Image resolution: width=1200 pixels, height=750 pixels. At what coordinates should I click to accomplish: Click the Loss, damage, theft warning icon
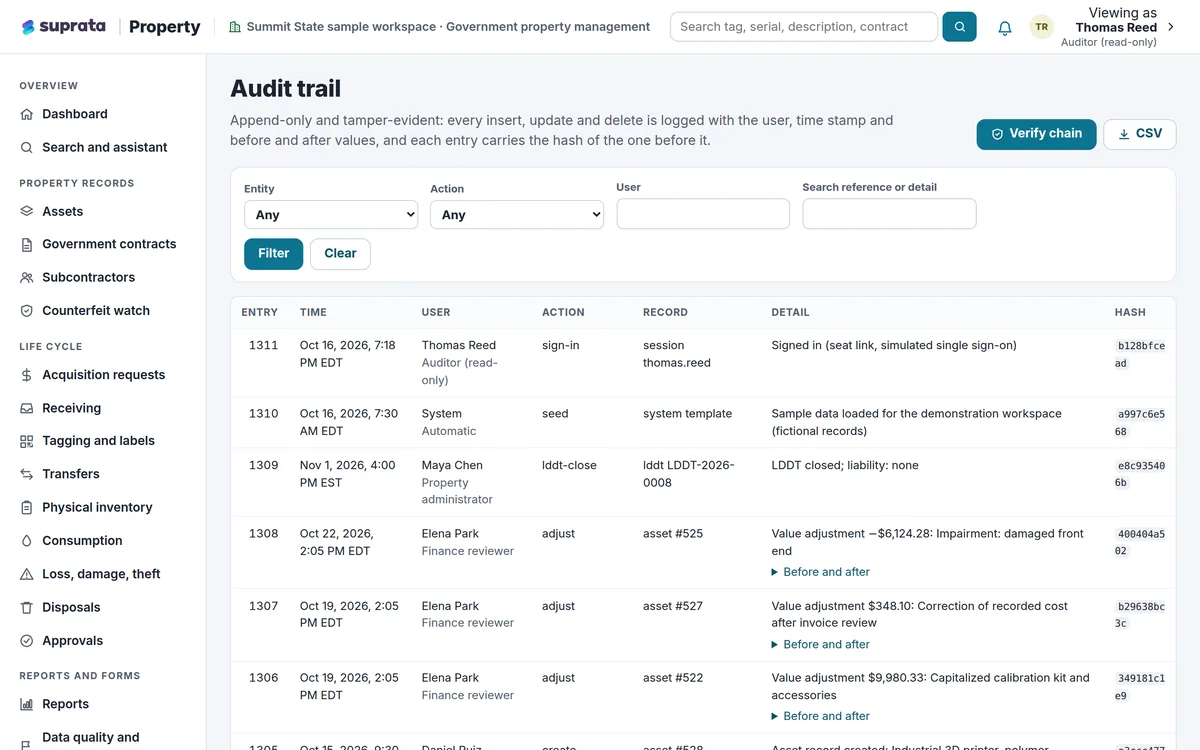[27, 574]
